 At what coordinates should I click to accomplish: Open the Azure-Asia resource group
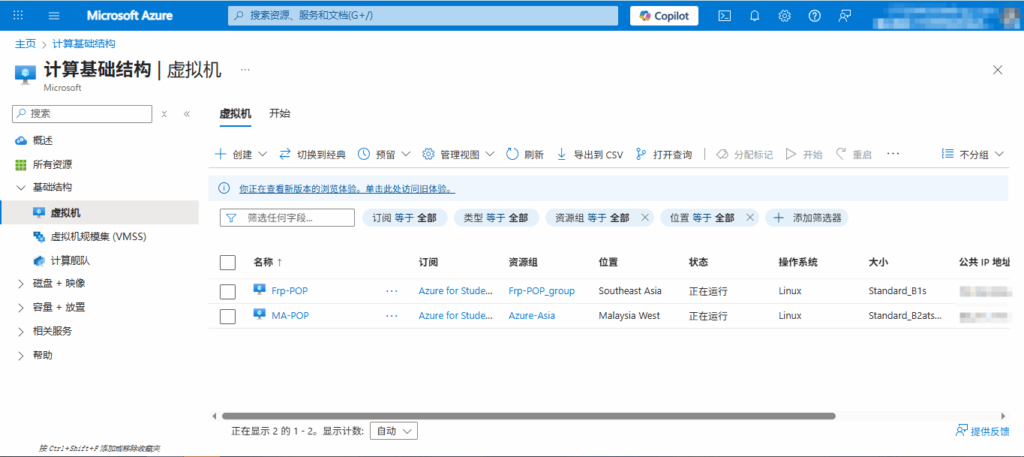point(532,315)
